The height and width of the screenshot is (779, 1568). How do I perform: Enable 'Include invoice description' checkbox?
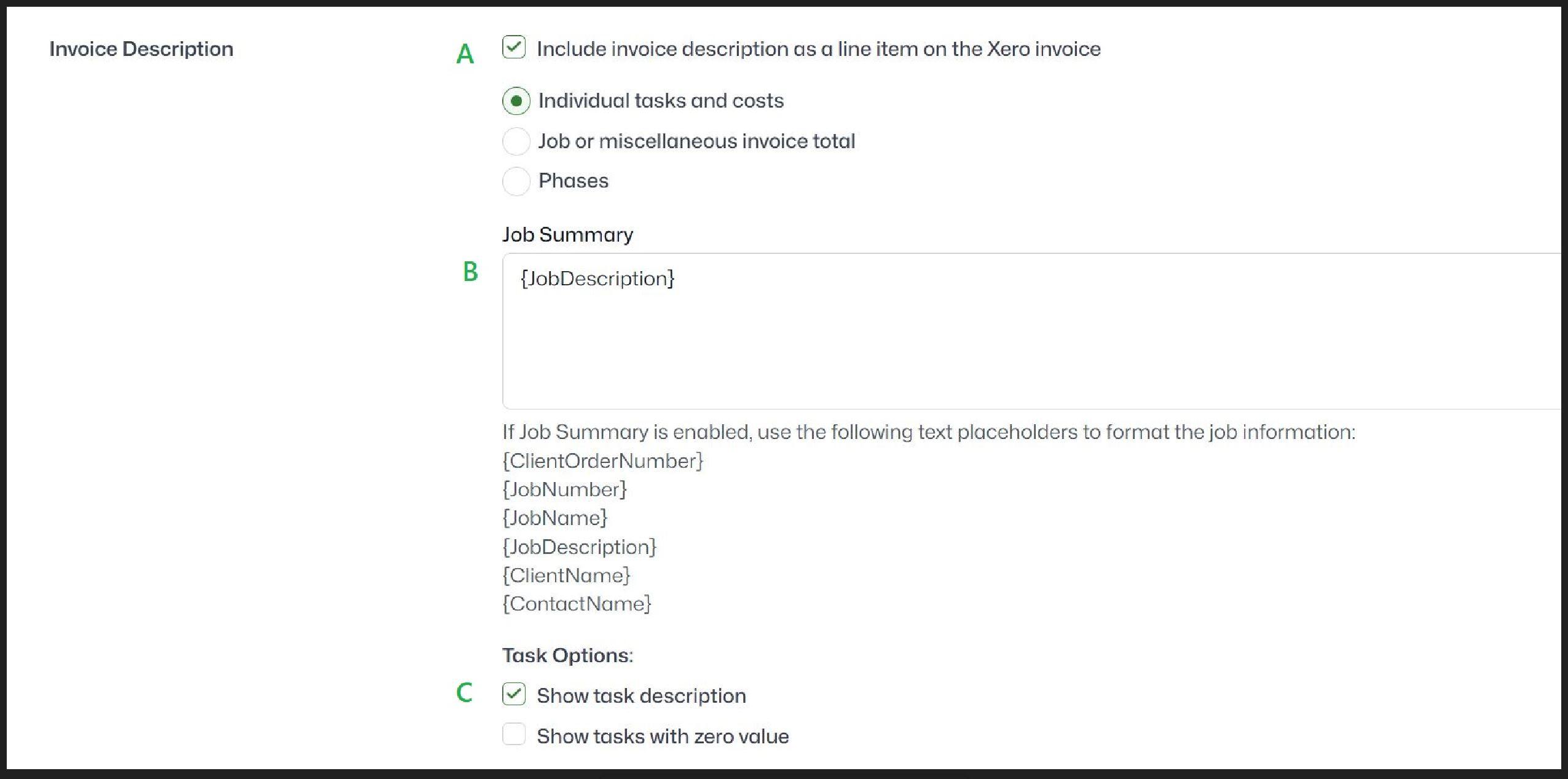coord(511,48)
